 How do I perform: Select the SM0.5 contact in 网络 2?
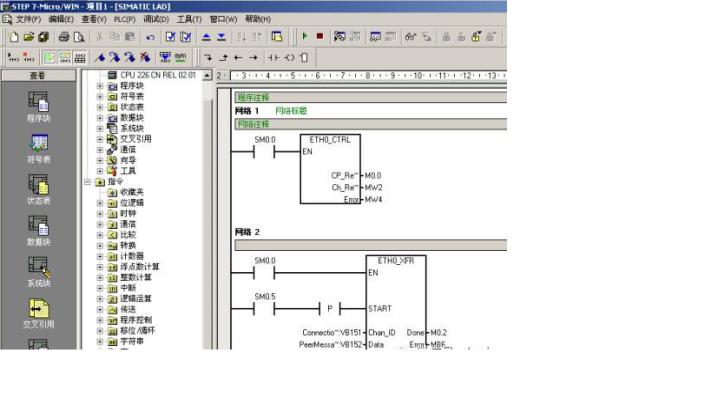click(x=264, y=308)
